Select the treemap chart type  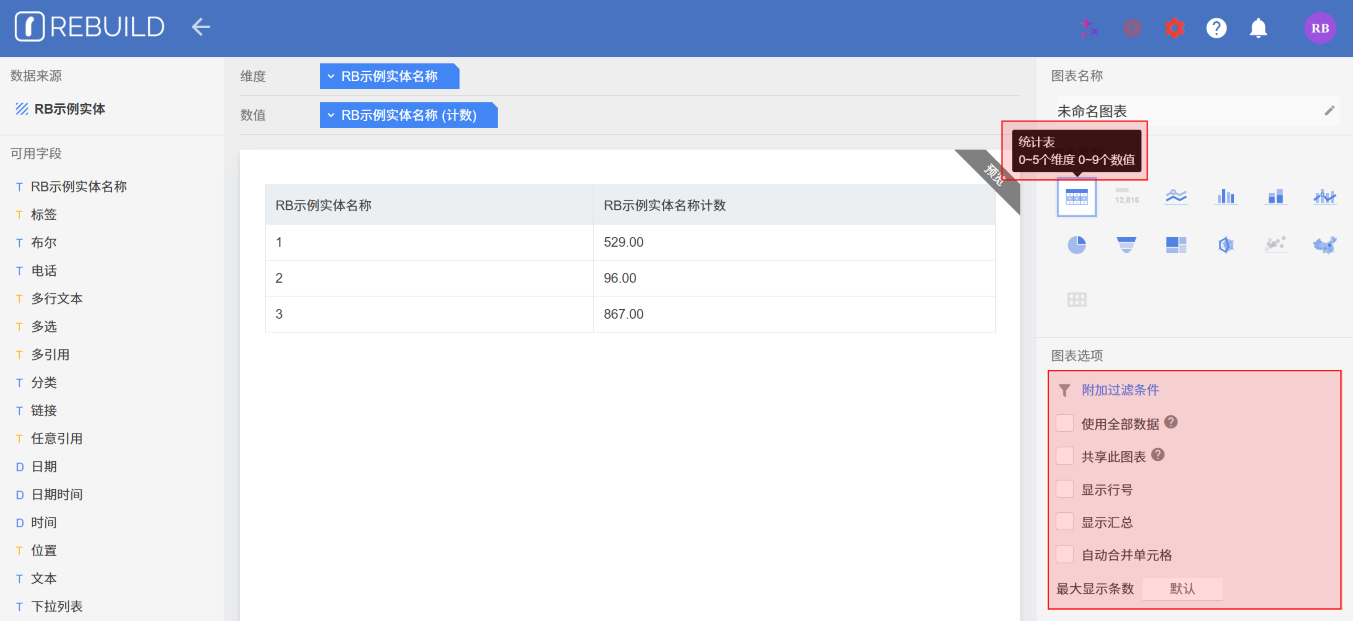pos(1176,245)
